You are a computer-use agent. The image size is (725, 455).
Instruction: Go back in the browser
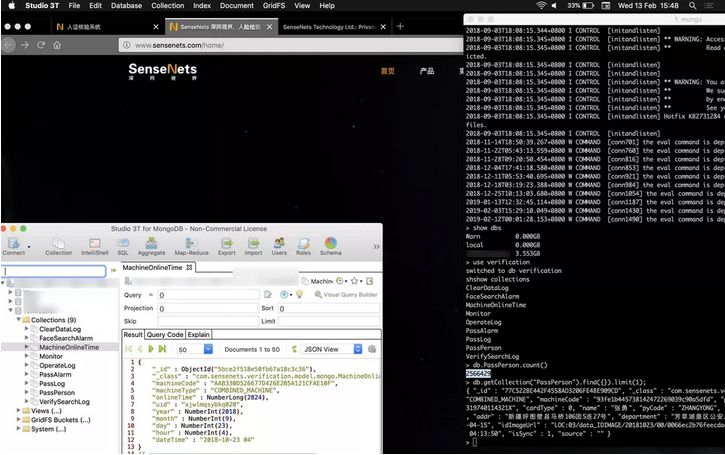8,45
